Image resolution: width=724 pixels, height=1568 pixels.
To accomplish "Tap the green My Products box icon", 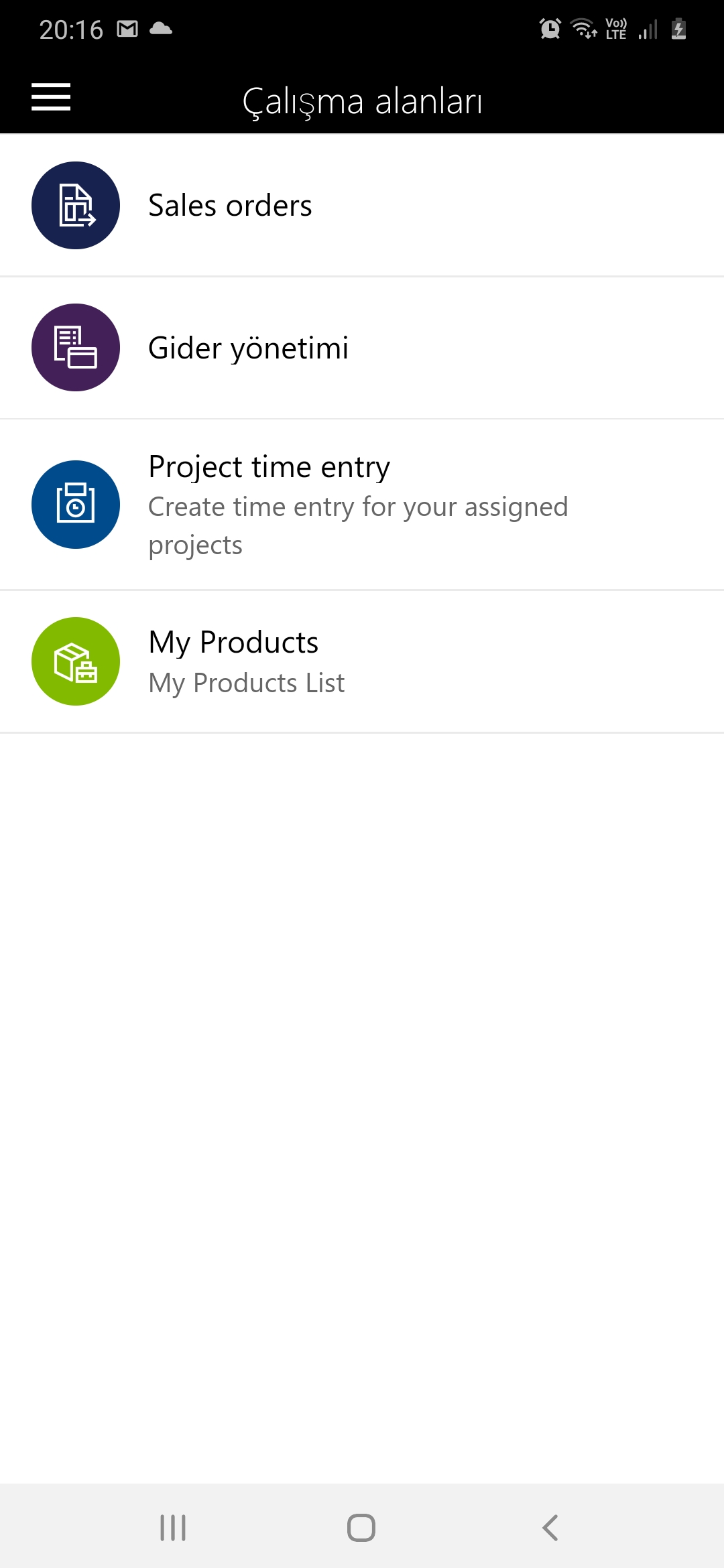I will coord(76,661).
